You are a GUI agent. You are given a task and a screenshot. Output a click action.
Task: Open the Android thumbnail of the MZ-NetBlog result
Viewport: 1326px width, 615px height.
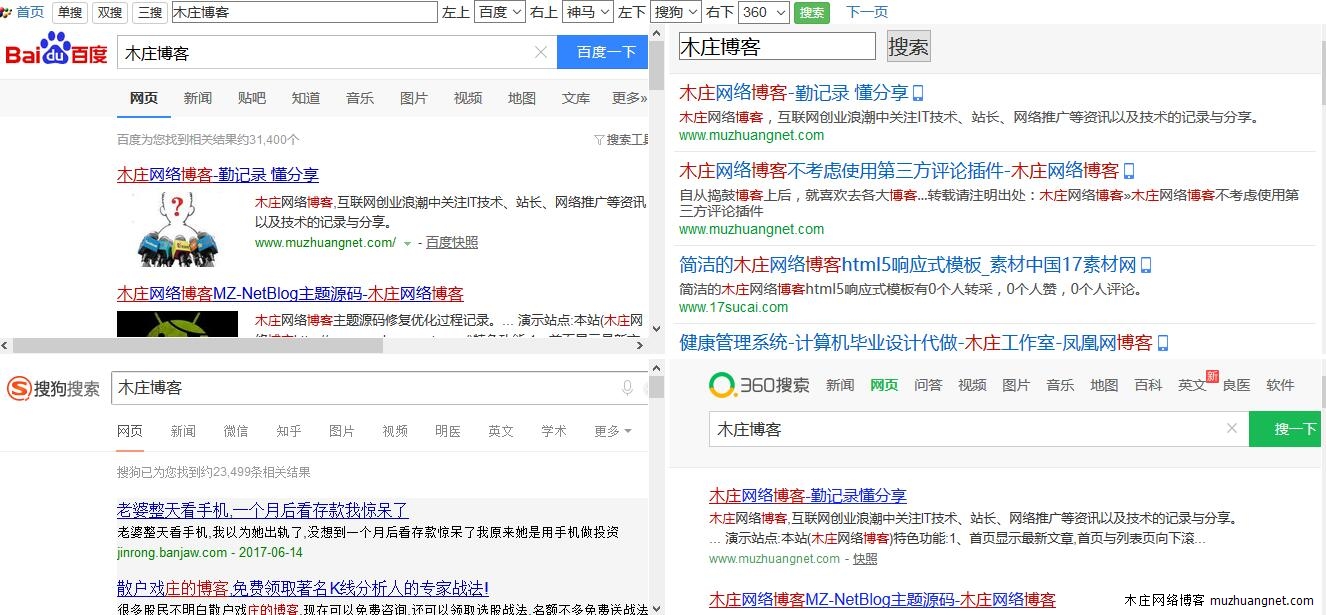coord(177,324)
